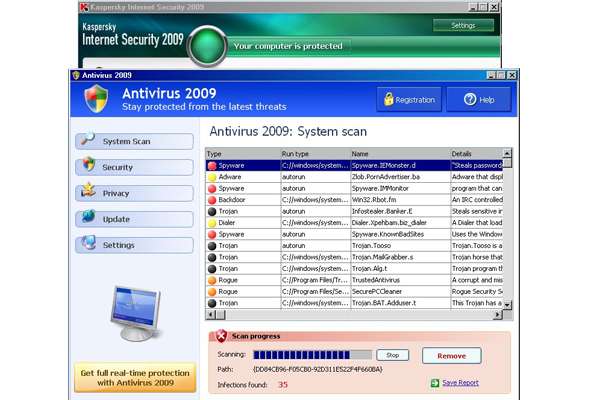Screen dimensions: 600x400
Task: Click the shield icon beside Security
Action: click(x=88, y=164)
